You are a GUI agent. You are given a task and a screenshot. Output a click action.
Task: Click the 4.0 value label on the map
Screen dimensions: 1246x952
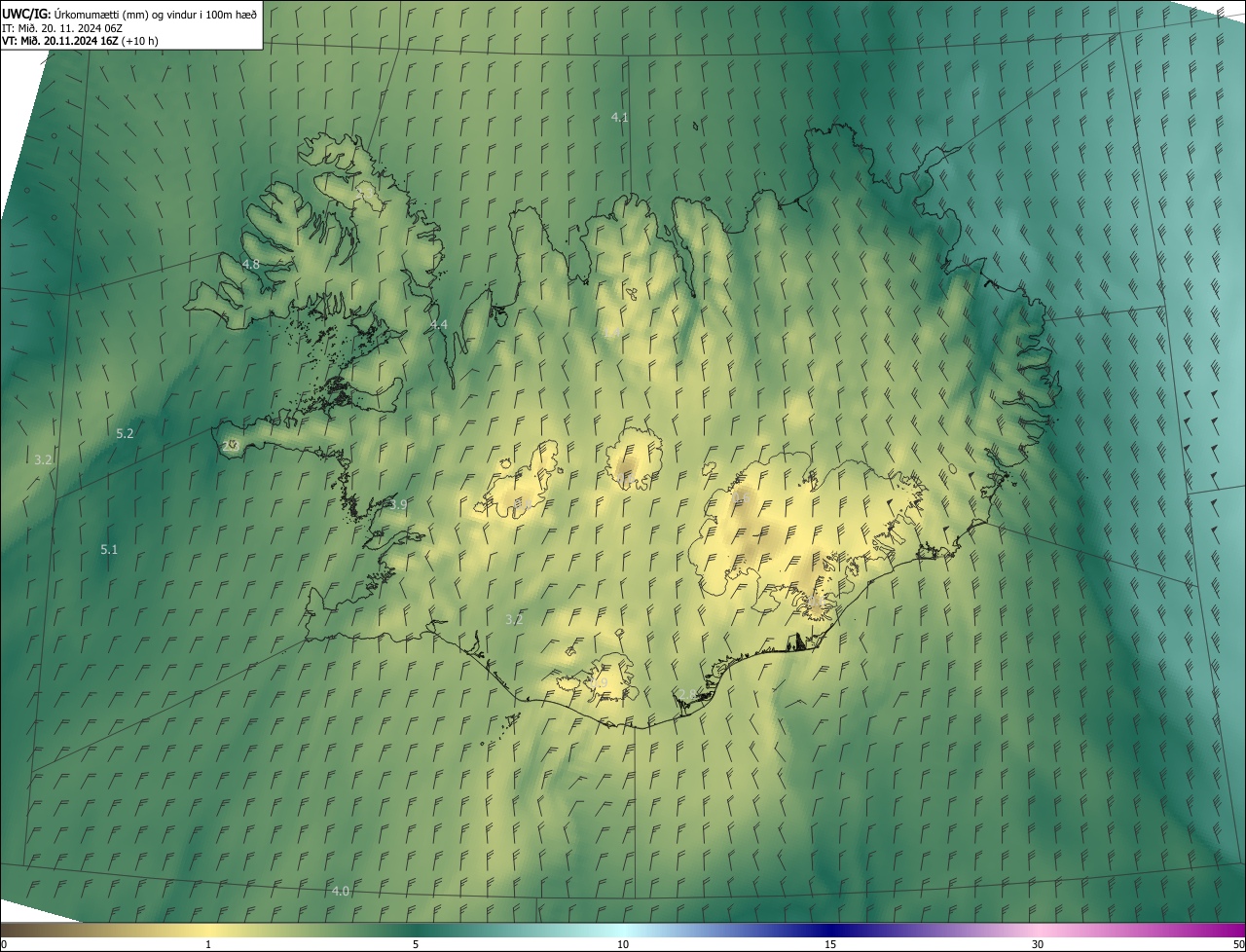[341, 891]
